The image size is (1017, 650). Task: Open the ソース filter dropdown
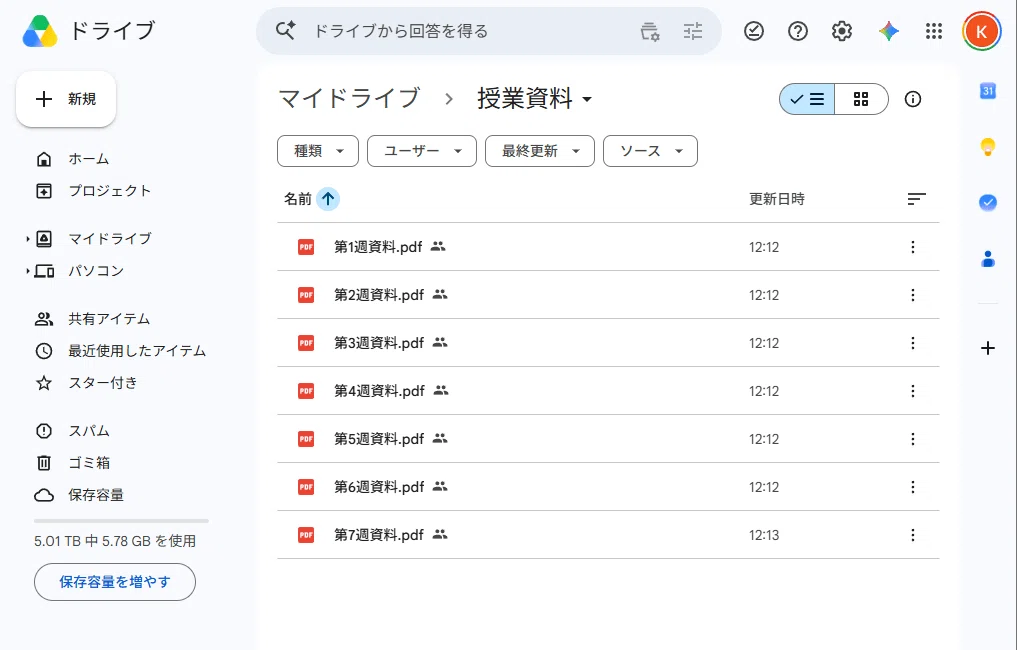click(x=651, y=151)
